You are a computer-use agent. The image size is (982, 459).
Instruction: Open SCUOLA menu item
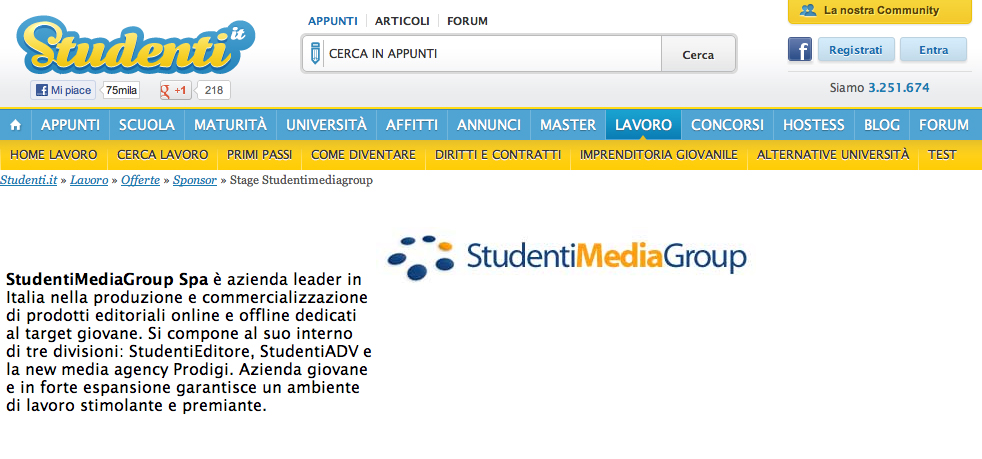point(147,125)
